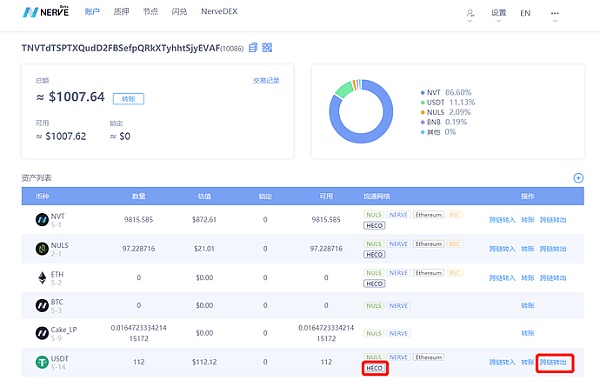
Task: Click the NULS token icon
Action: tap(42, 249)
